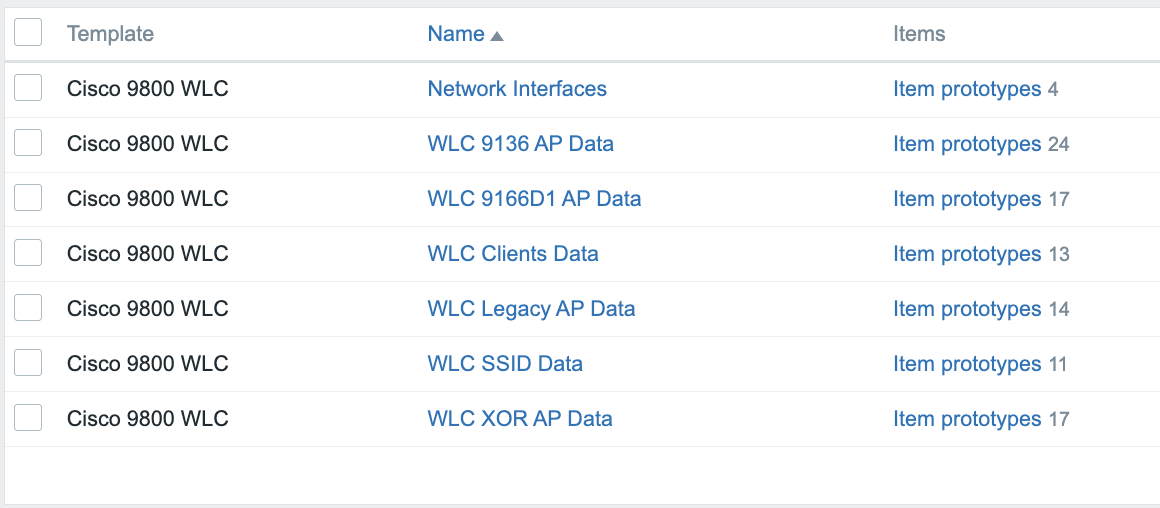This screenshot has width=1160, height=508.
Task: Select the WLC Legacy AP Data checkbox
Action: [x=28, y=308]
